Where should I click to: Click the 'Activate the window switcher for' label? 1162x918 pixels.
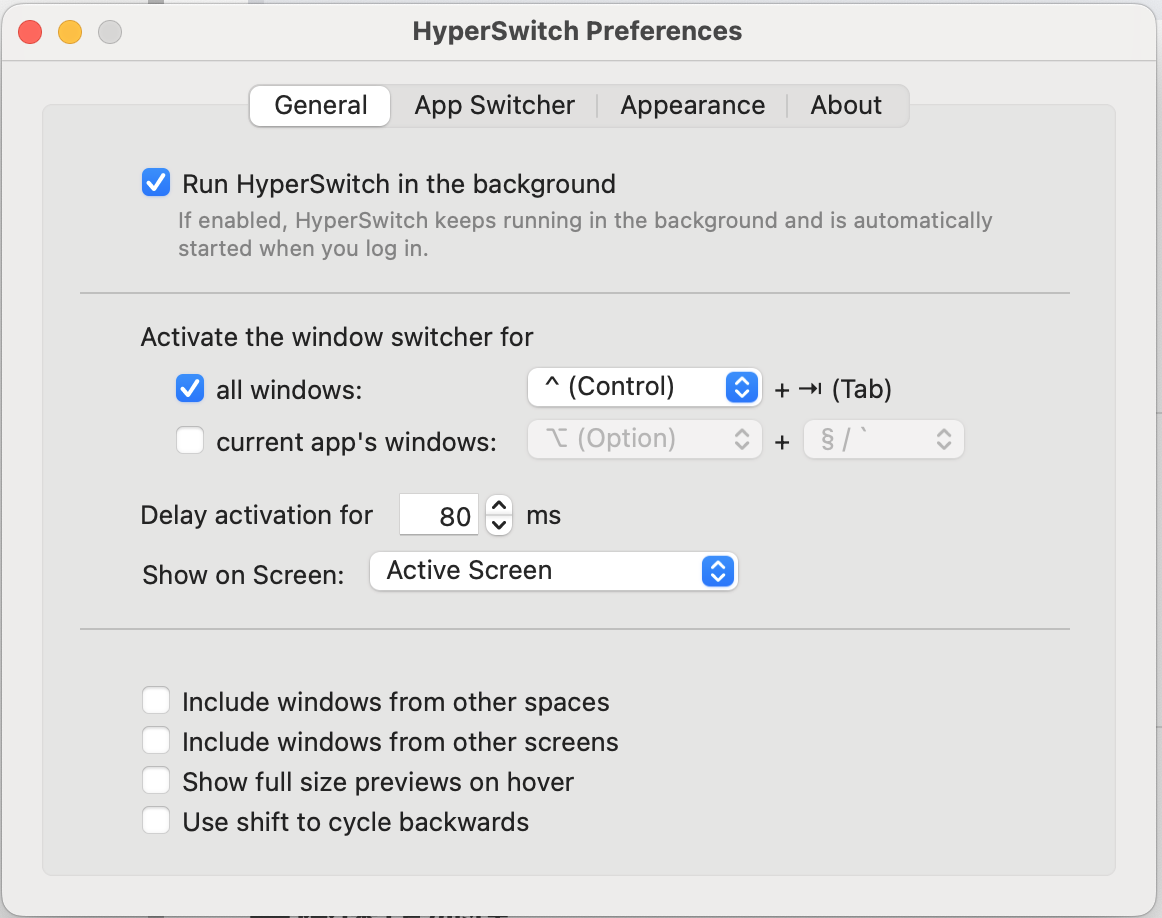click(x=337, y=337)
